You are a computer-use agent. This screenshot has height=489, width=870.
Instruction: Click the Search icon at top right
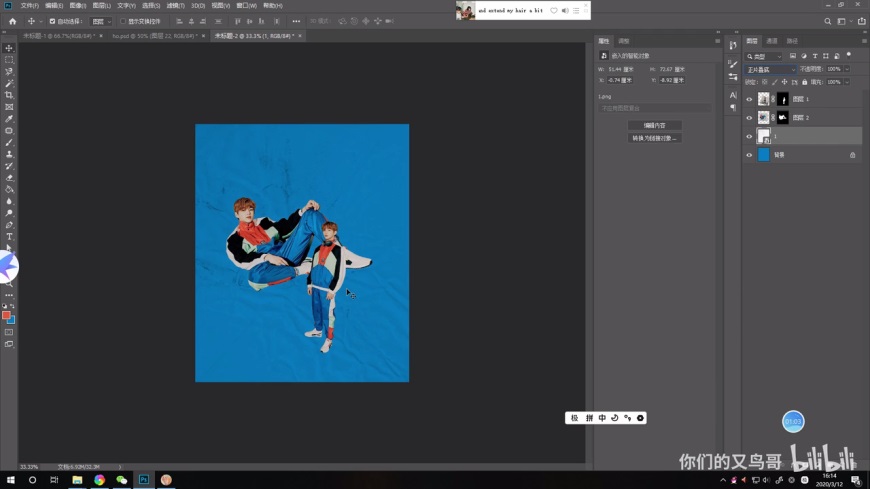827,21
